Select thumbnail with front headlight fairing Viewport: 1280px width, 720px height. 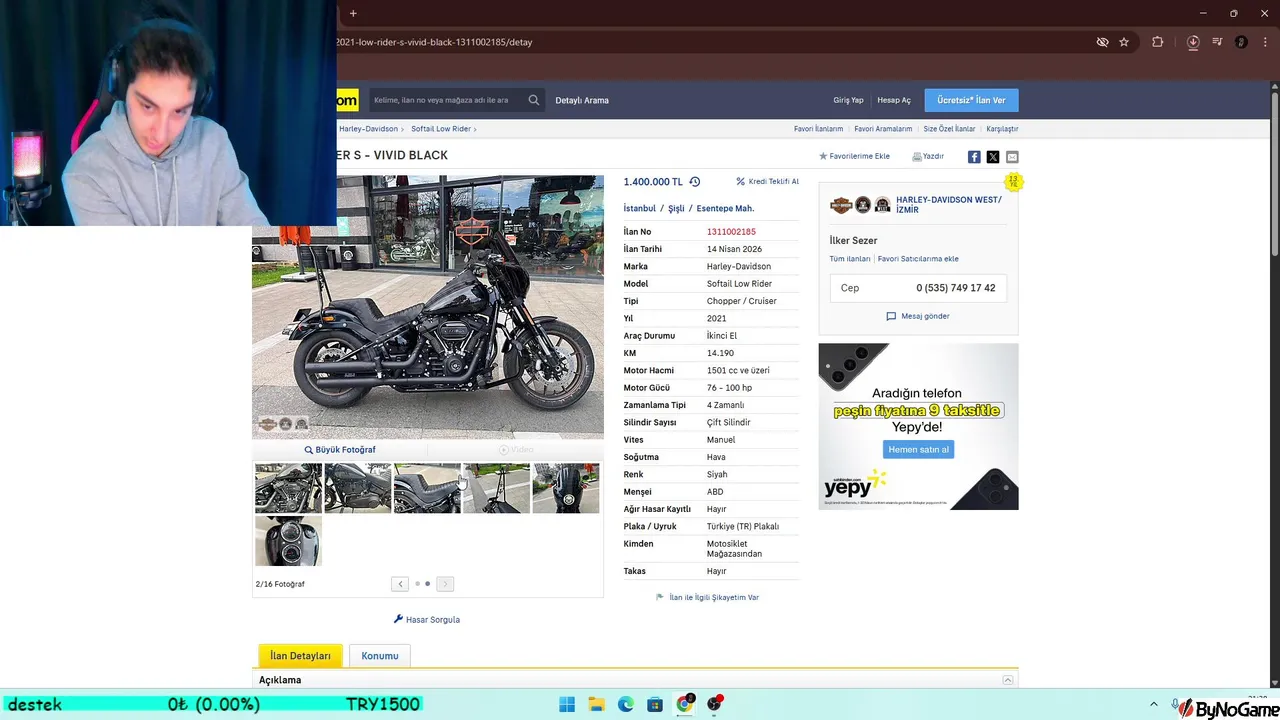[x=566, y=488]
